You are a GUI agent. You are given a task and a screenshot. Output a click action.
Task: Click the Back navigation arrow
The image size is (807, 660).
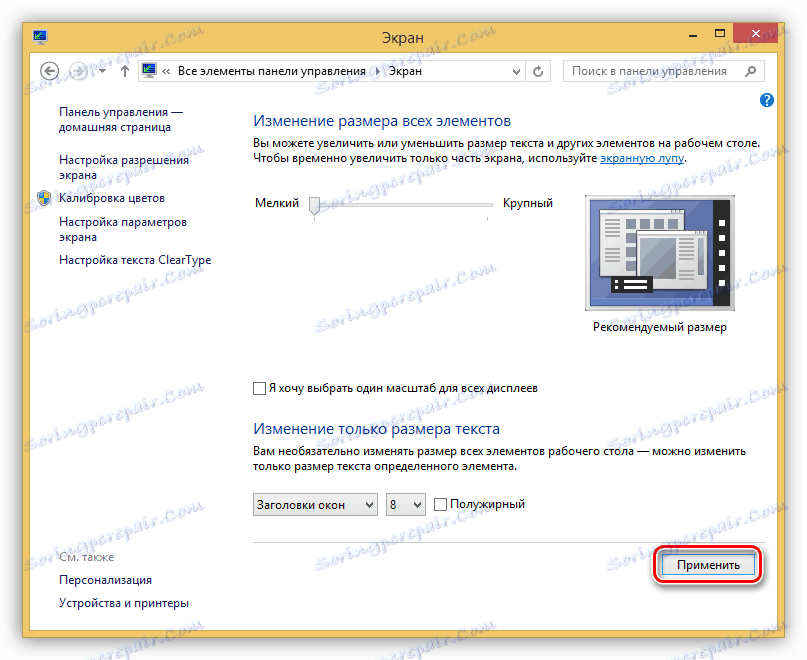tap(49, 70)
